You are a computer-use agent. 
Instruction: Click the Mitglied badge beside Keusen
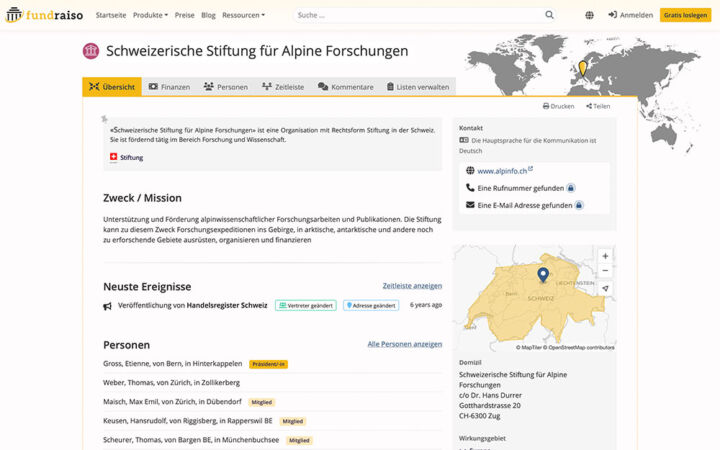(292, 421)
